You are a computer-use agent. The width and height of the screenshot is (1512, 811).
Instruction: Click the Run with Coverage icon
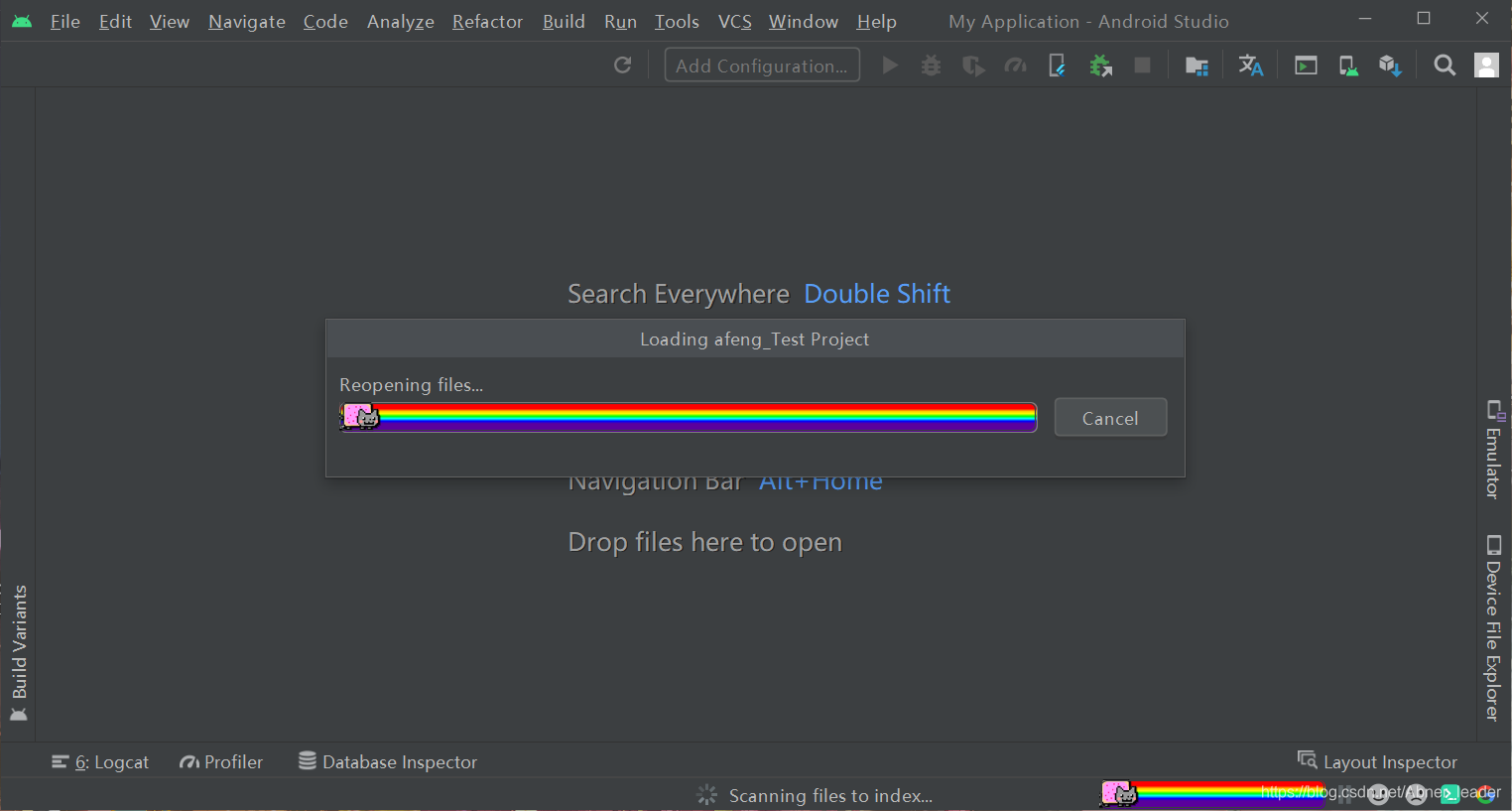coord(973,66)
